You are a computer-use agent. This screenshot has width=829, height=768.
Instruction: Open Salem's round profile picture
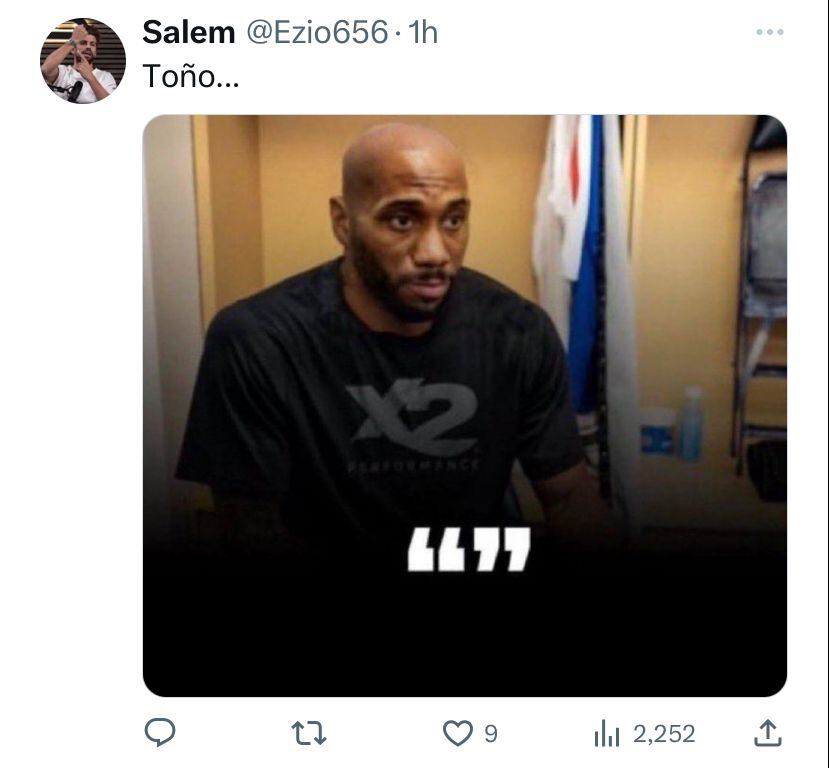(83, 61)
